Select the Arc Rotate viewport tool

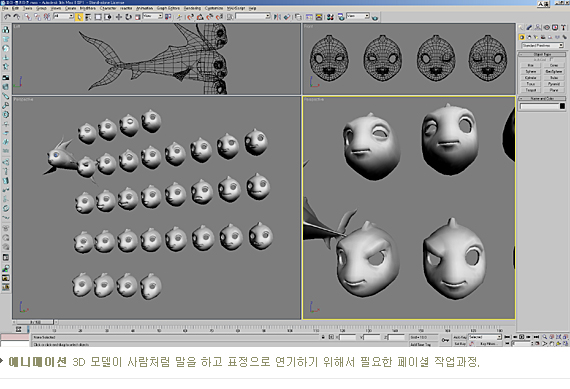point(559,344)
